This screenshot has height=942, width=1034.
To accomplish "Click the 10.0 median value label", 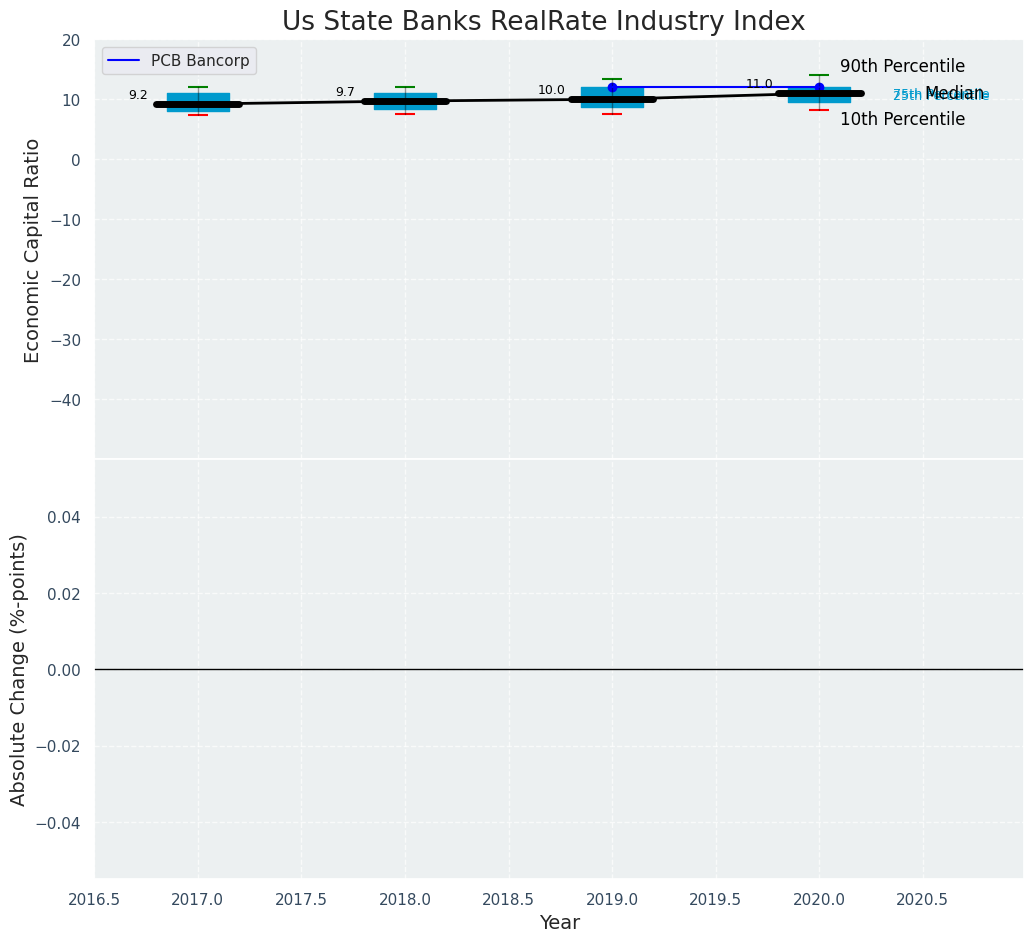I will (551, 90).
